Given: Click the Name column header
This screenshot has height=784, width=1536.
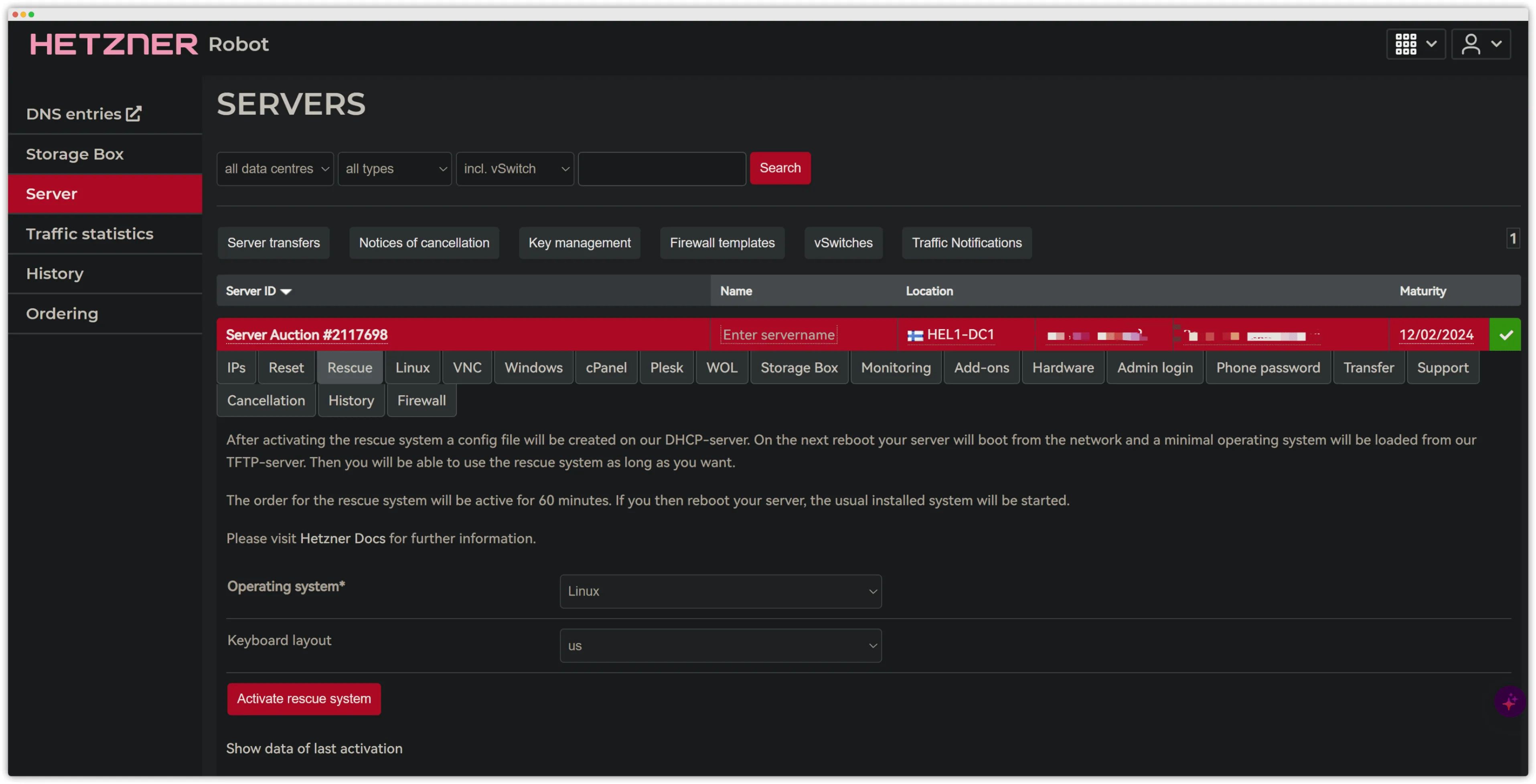Looking at the screenshot, I should tap(736, 291).
